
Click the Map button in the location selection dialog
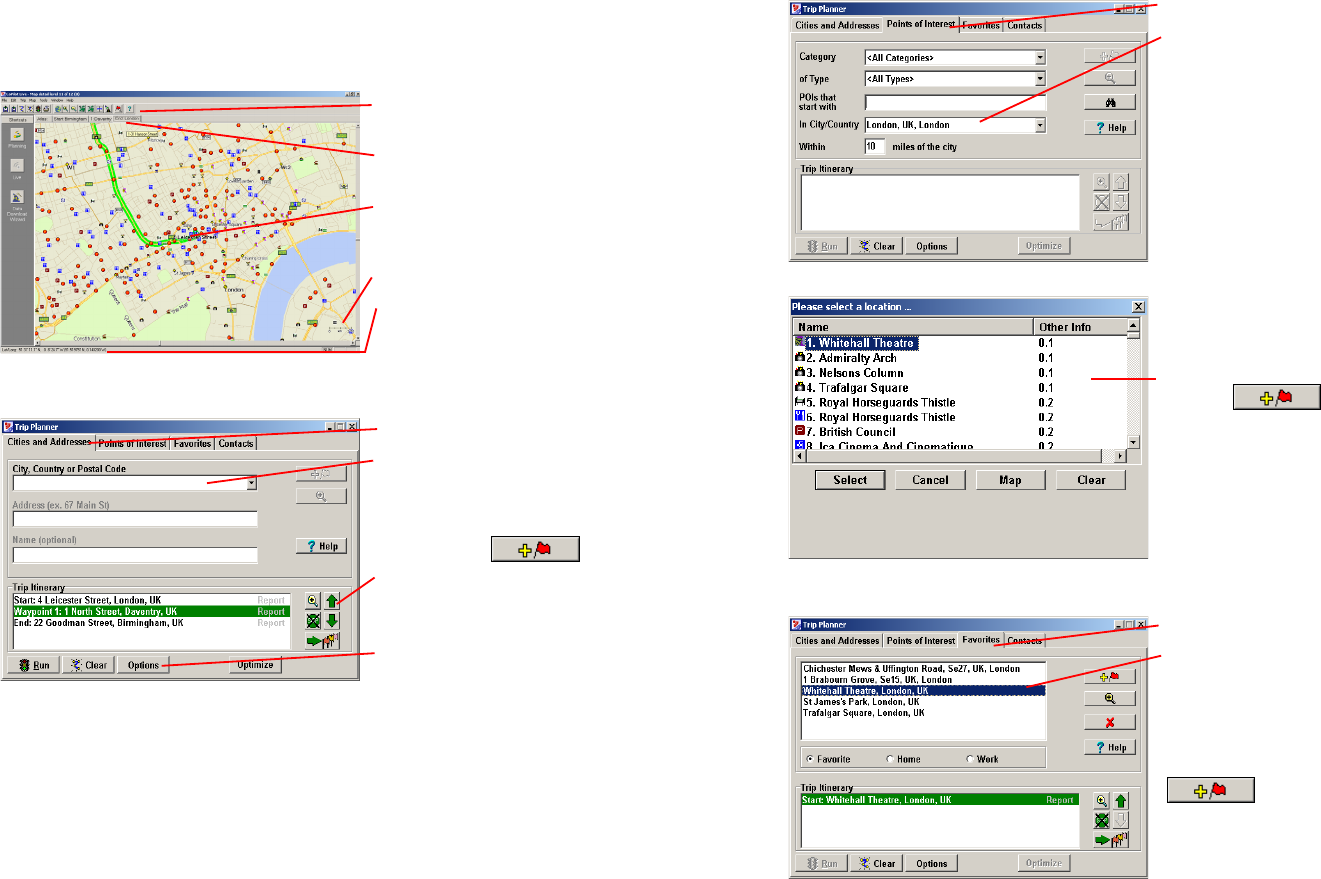pos(1010,480)
